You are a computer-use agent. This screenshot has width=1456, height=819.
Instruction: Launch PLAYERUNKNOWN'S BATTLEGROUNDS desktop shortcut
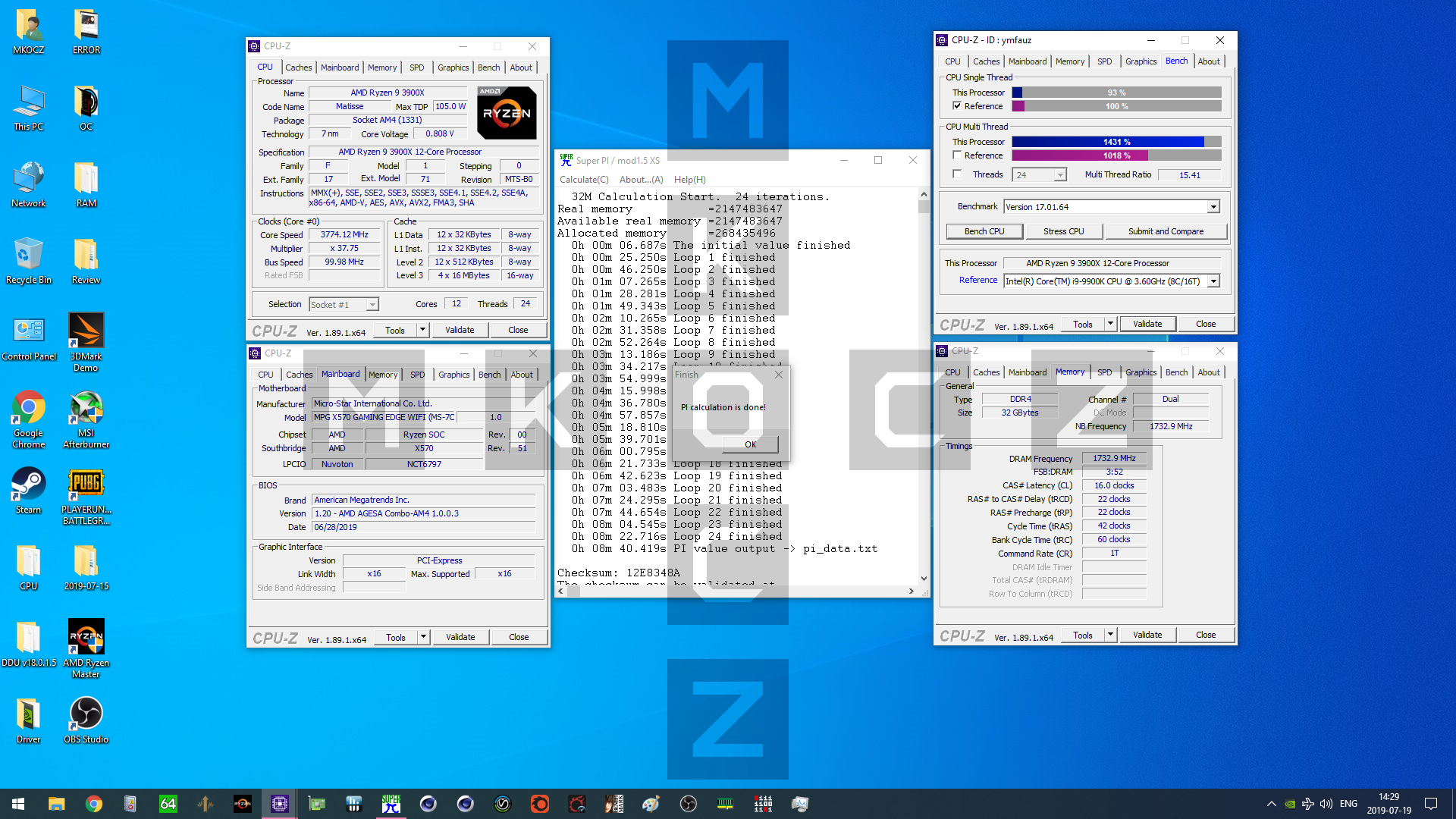click(x=86, y=497)
